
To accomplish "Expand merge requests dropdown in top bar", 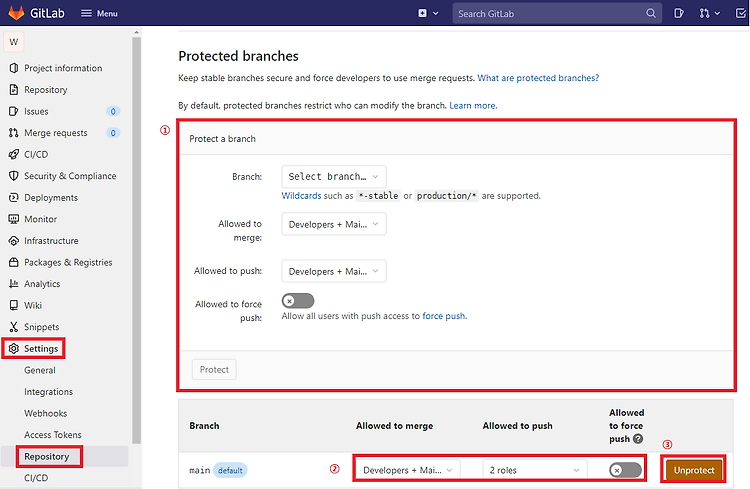I will (717, 13).
